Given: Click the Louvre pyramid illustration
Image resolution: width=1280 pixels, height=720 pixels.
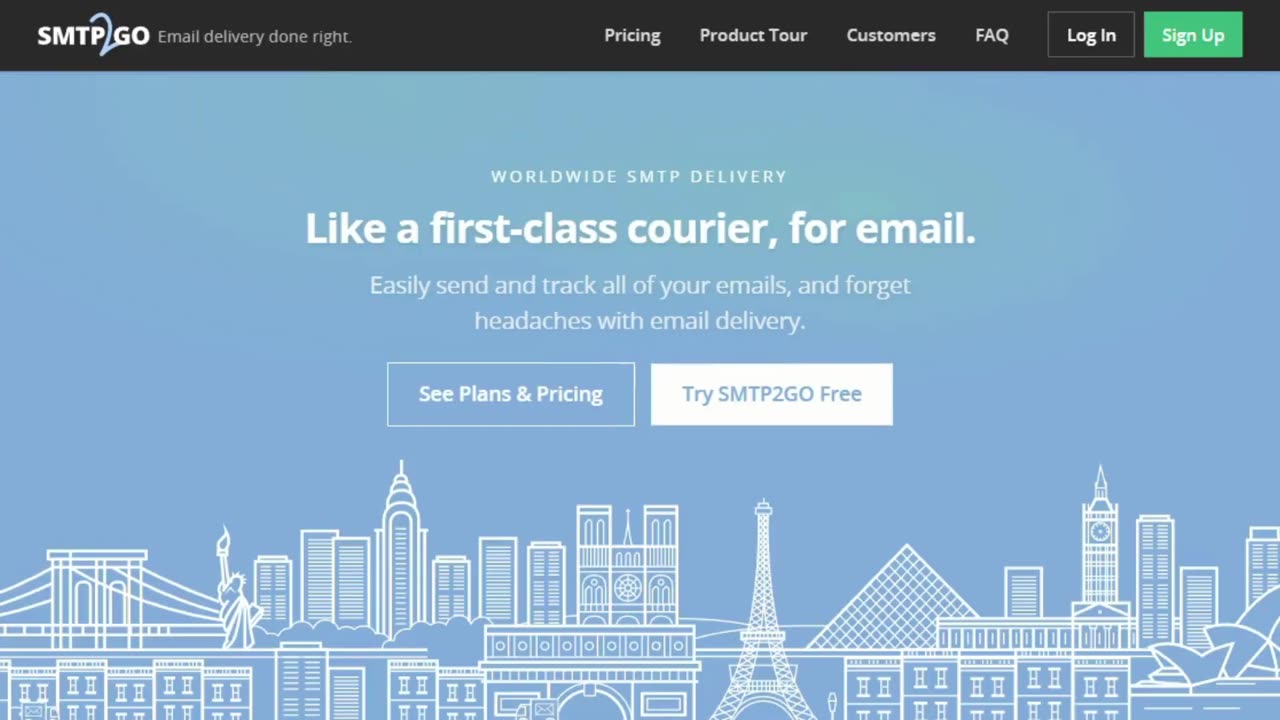Looking at the screenshot, I should coord(907,598).
